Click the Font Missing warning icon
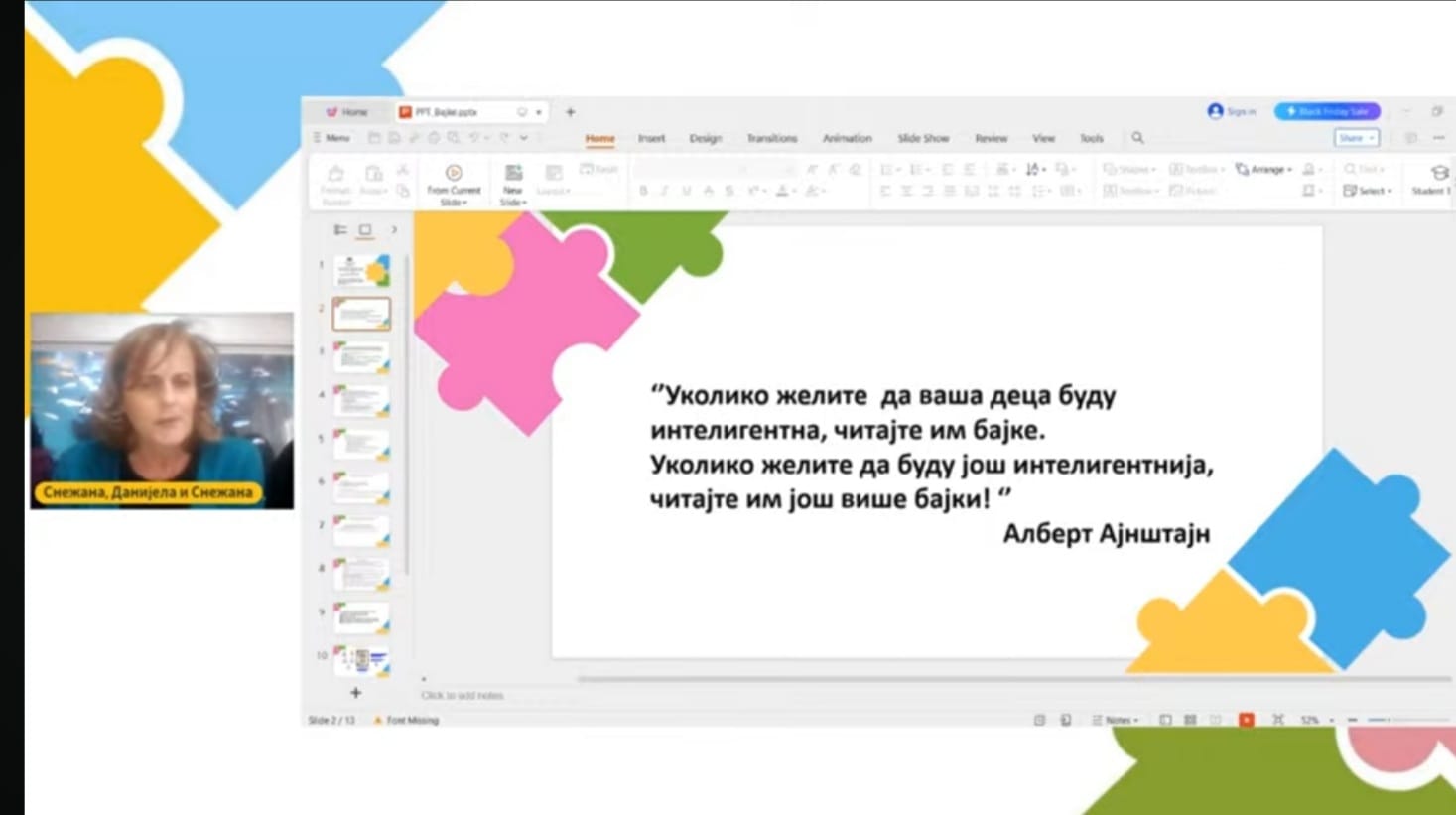 coord(378,720)
